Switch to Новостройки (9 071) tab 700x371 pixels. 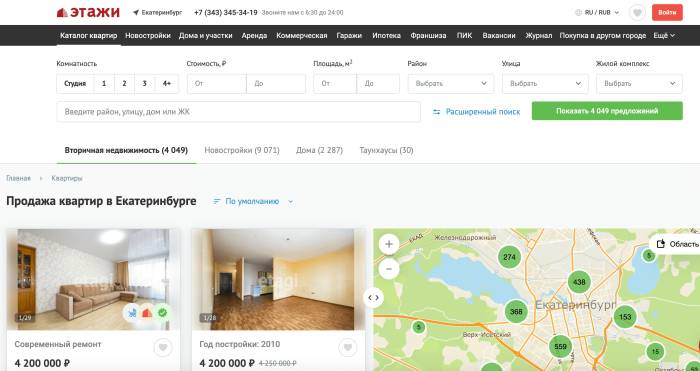click(242, 150)
